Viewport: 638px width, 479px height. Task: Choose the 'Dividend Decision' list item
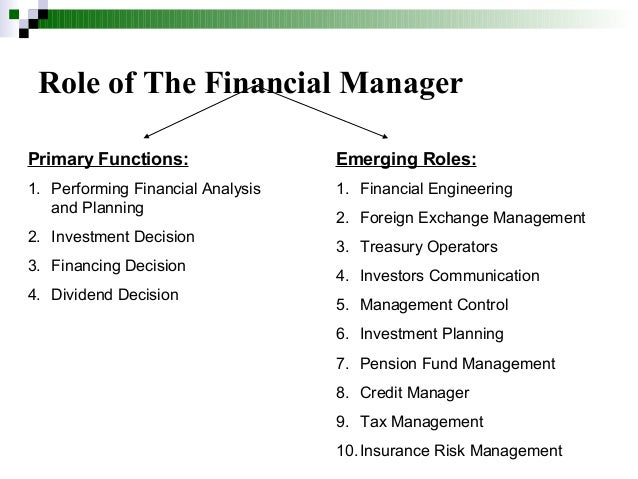click(x=114, y=295)
